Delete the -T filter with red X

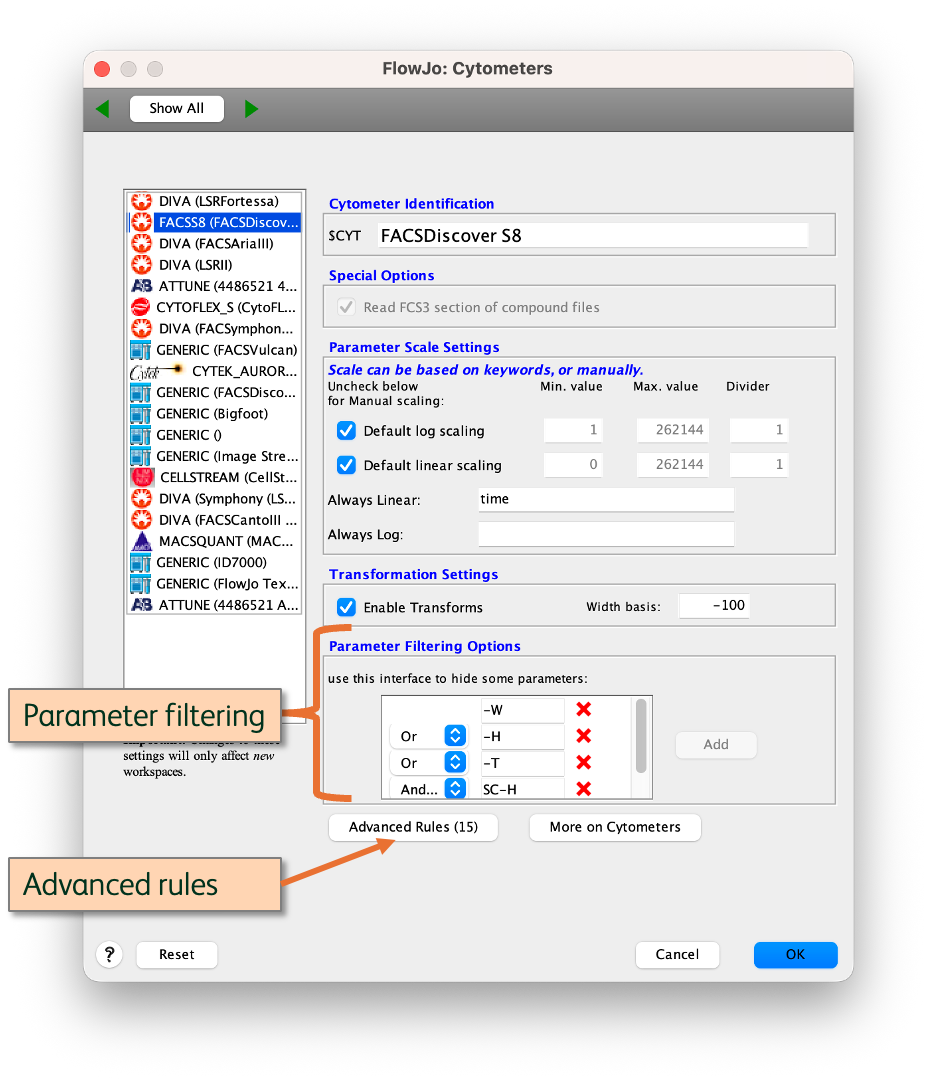584,763
